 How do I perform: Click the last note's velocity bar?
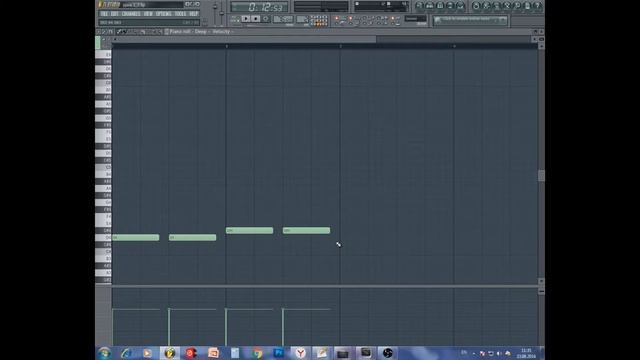click(283, 327)
